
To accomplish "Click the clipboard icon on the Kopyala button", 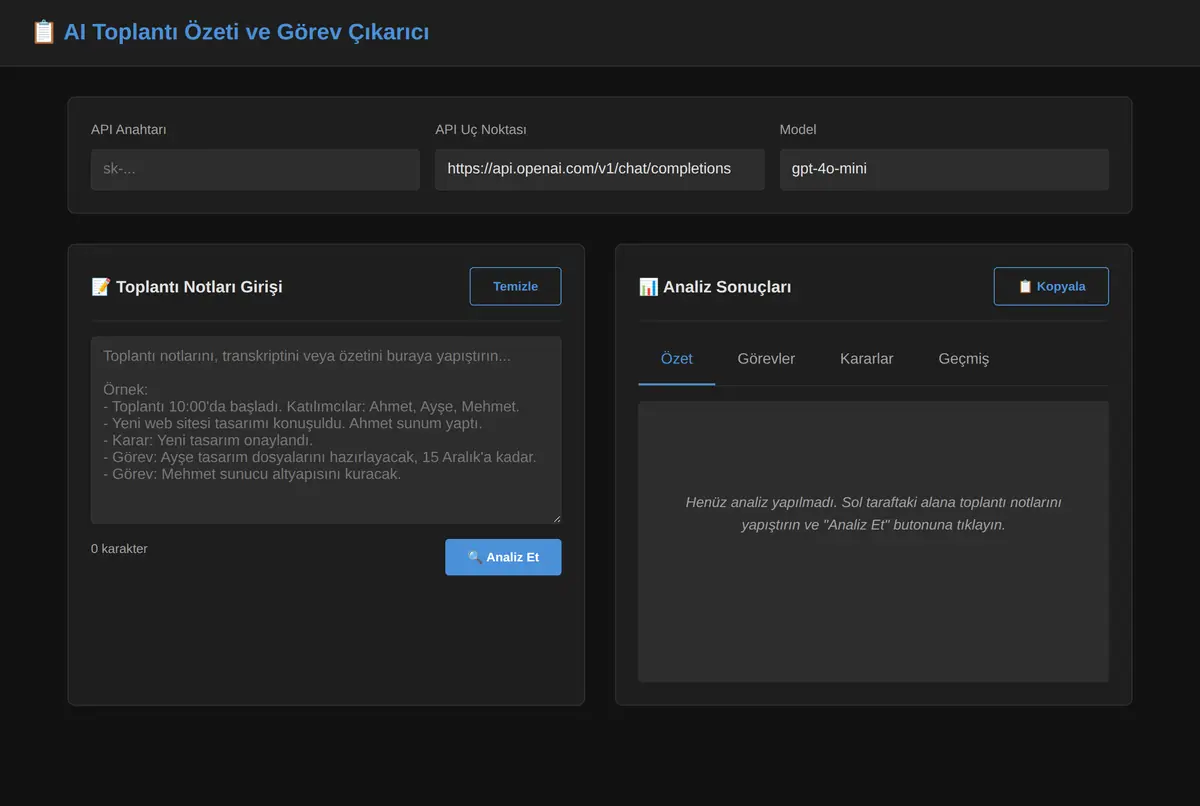I will (1025, 286).
